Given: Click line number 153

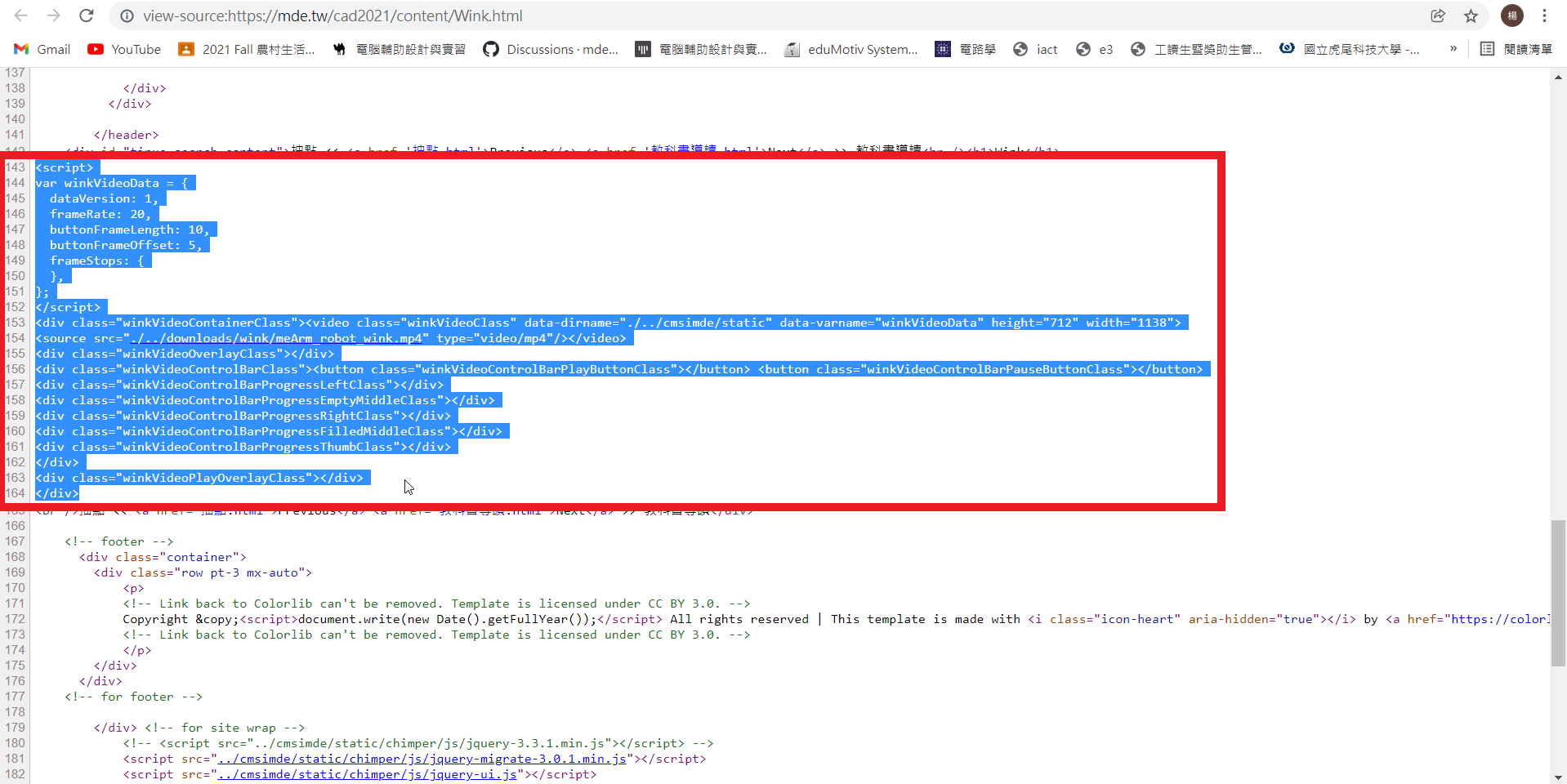Looking at the screenshot, I should point(15,323).
